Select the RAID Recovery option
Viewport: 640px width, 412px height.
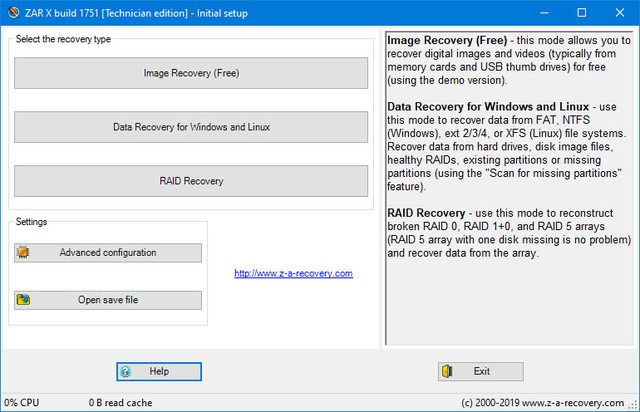(191, 181)
